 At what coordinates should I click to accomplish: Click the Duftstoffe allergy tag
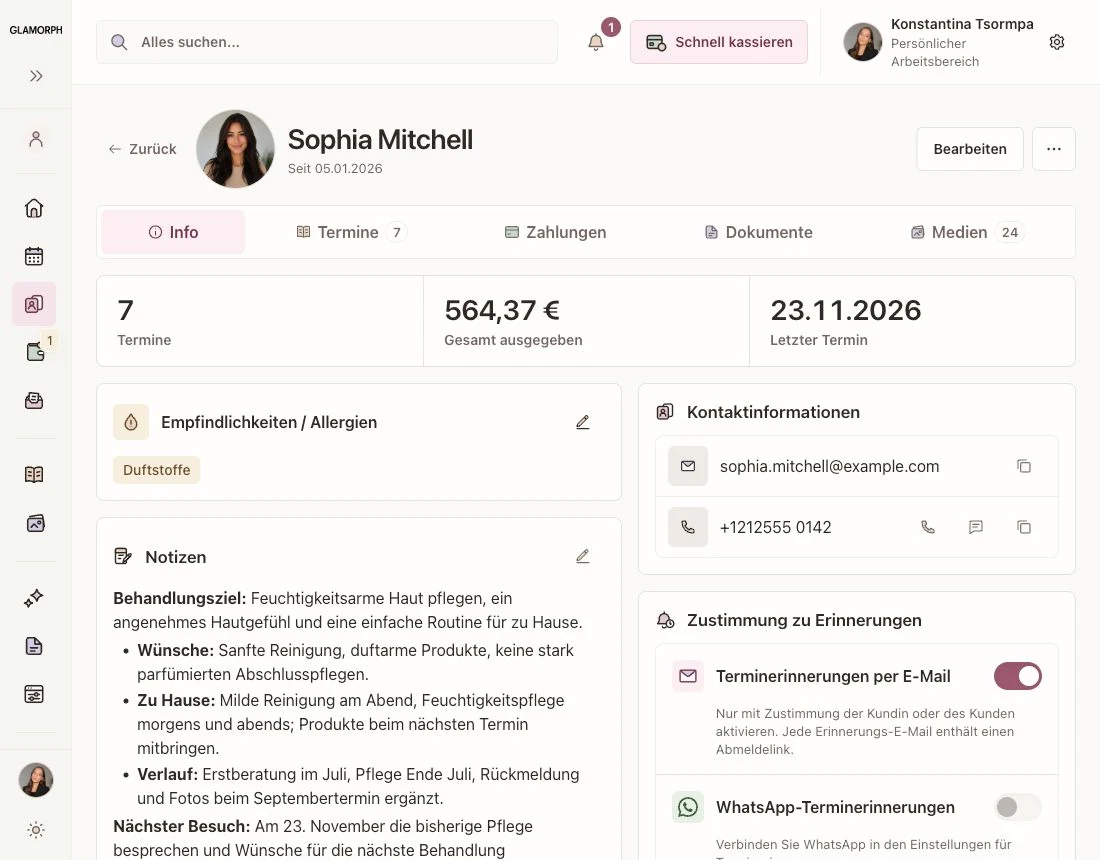coord(156,470)
